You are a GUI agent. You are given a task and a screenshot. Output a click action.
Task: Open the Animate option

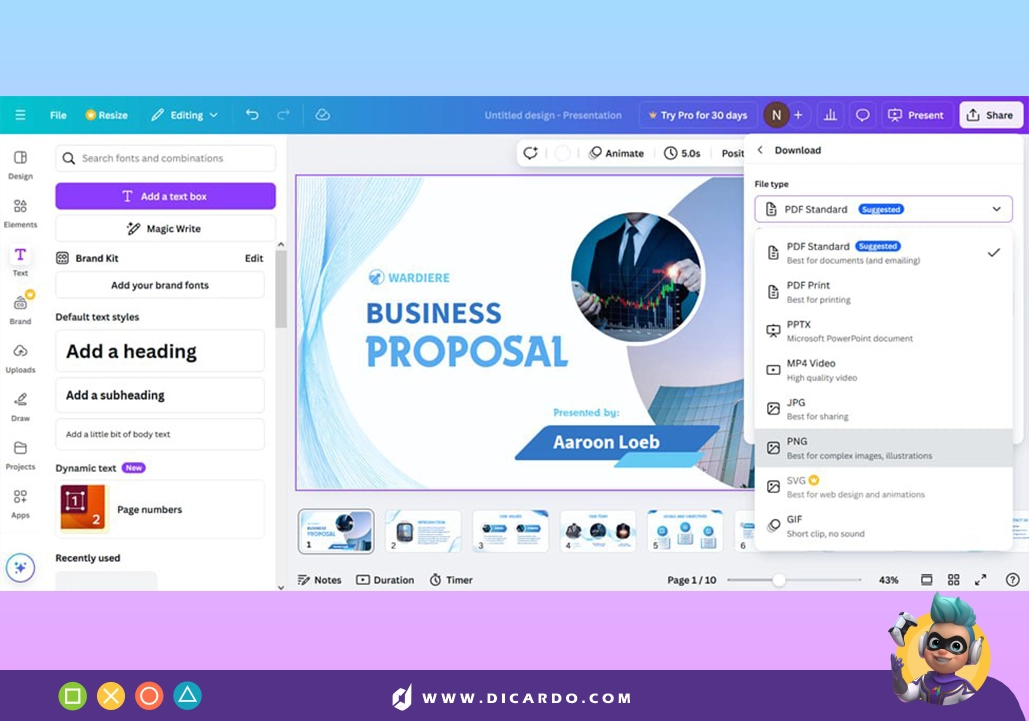tap(616, 153)
